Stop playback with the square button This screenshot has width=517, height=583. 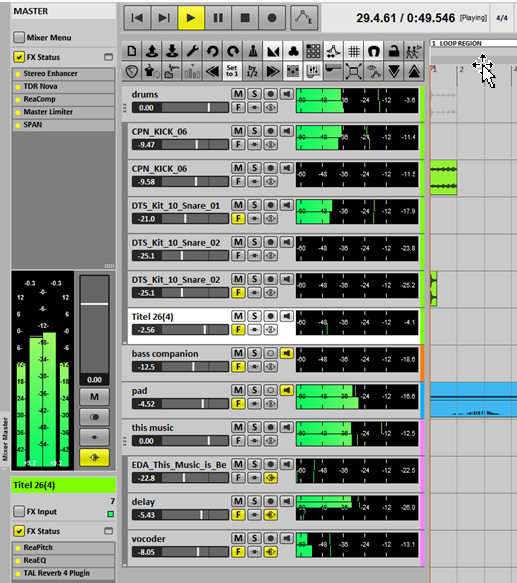pyautogui.click(x=245, y=17)
